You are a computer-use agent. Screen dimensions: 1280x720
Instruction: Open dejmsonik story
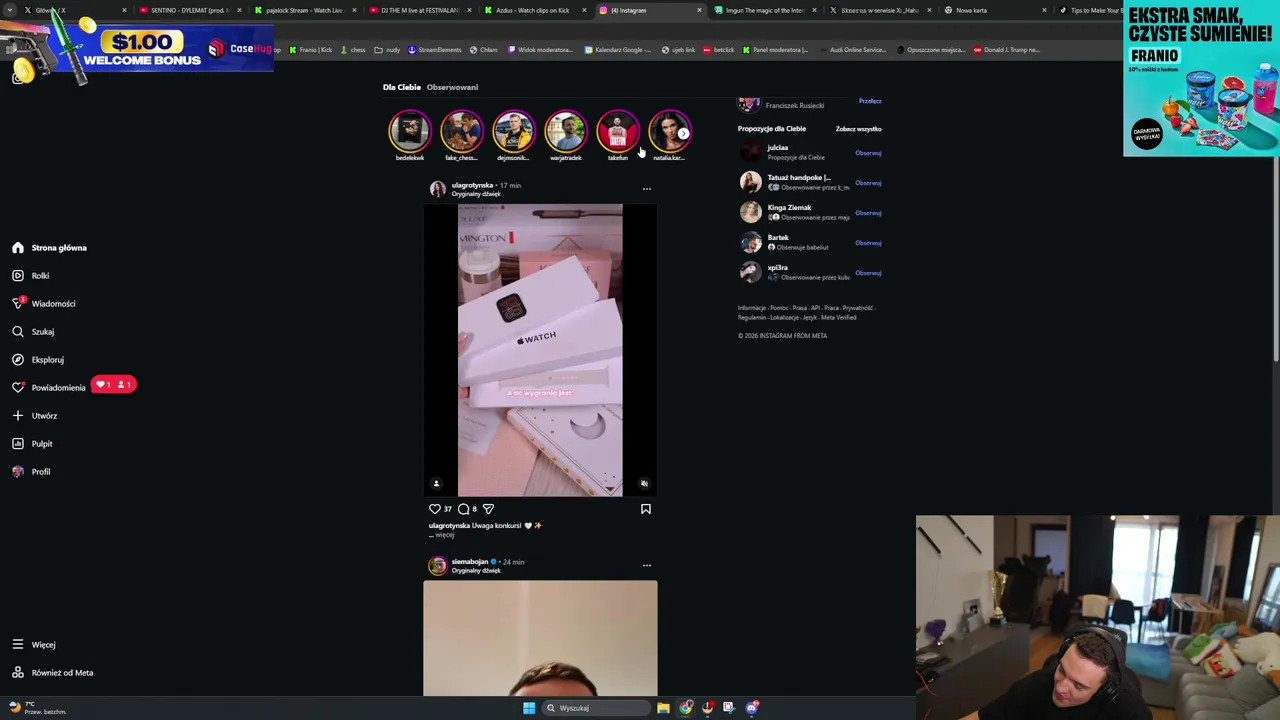point(514,133)
